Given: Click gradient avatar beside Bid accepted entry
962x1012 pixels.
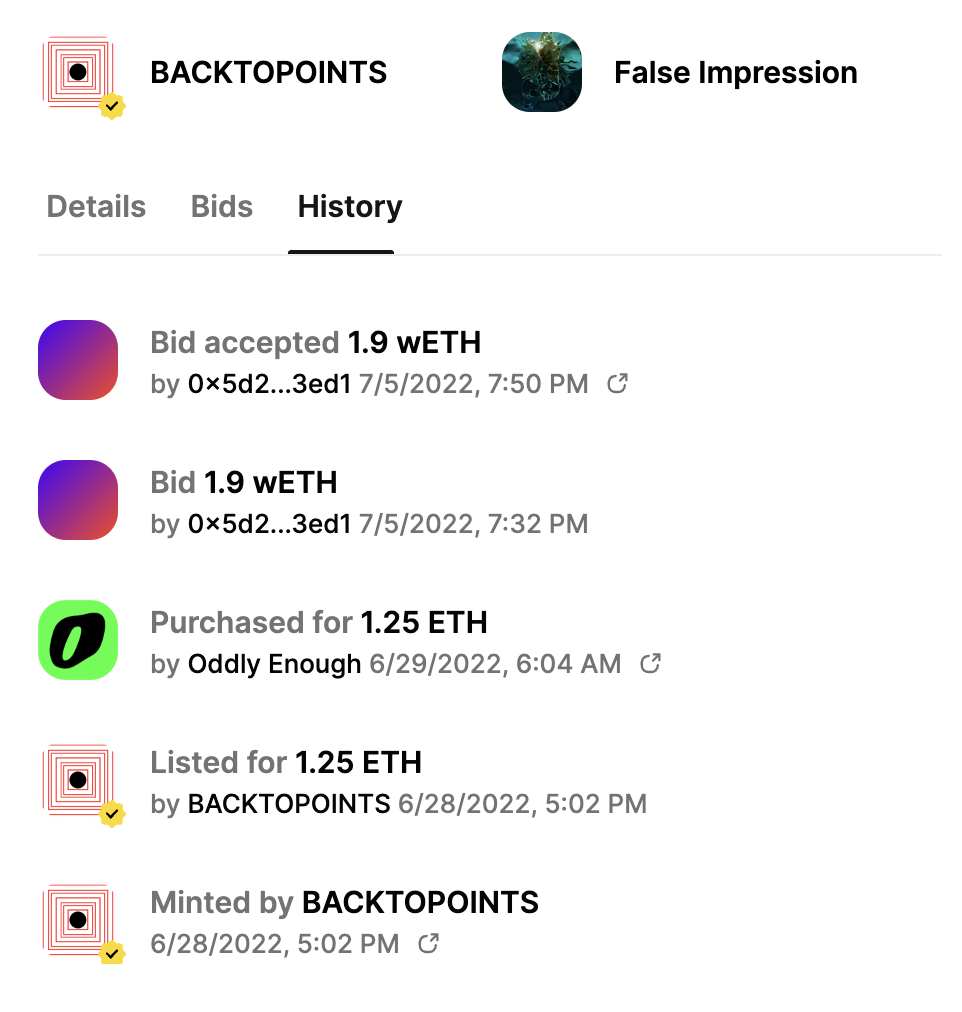Looking at the screenshot, I should [x=78, y=360].
